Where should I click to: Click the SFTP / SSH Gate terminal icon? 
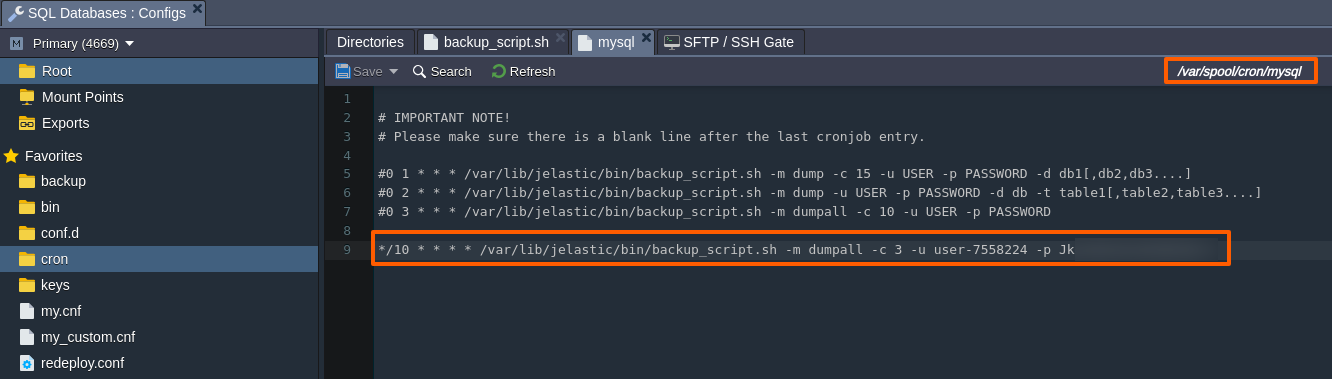(x=672, y=42)
